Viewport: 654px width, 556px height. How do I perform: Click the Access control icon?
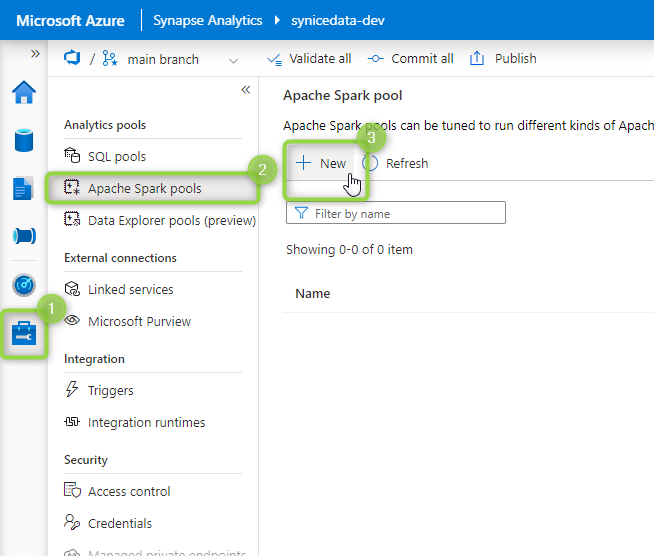(72, 490)
